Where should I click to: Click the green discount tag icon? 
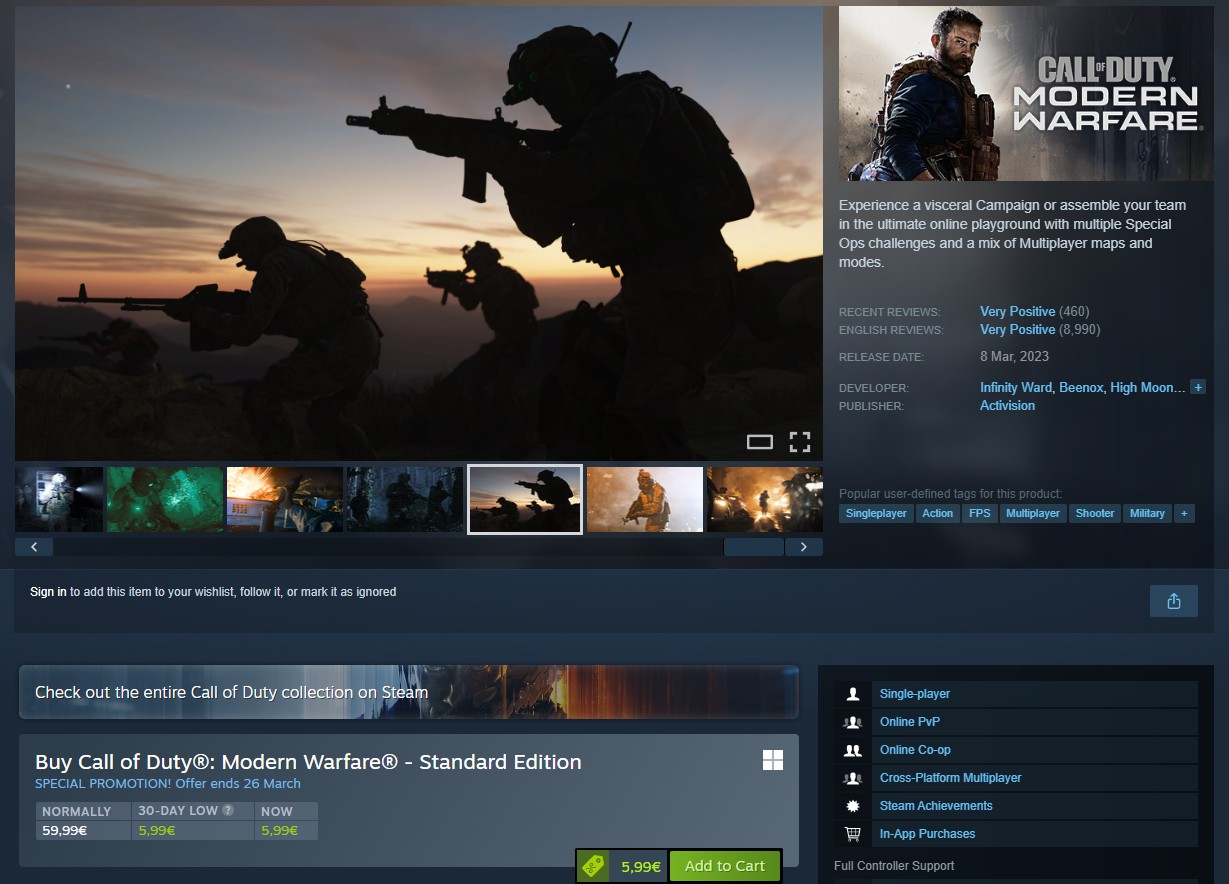pyautogui.click(x=594, y=866)
